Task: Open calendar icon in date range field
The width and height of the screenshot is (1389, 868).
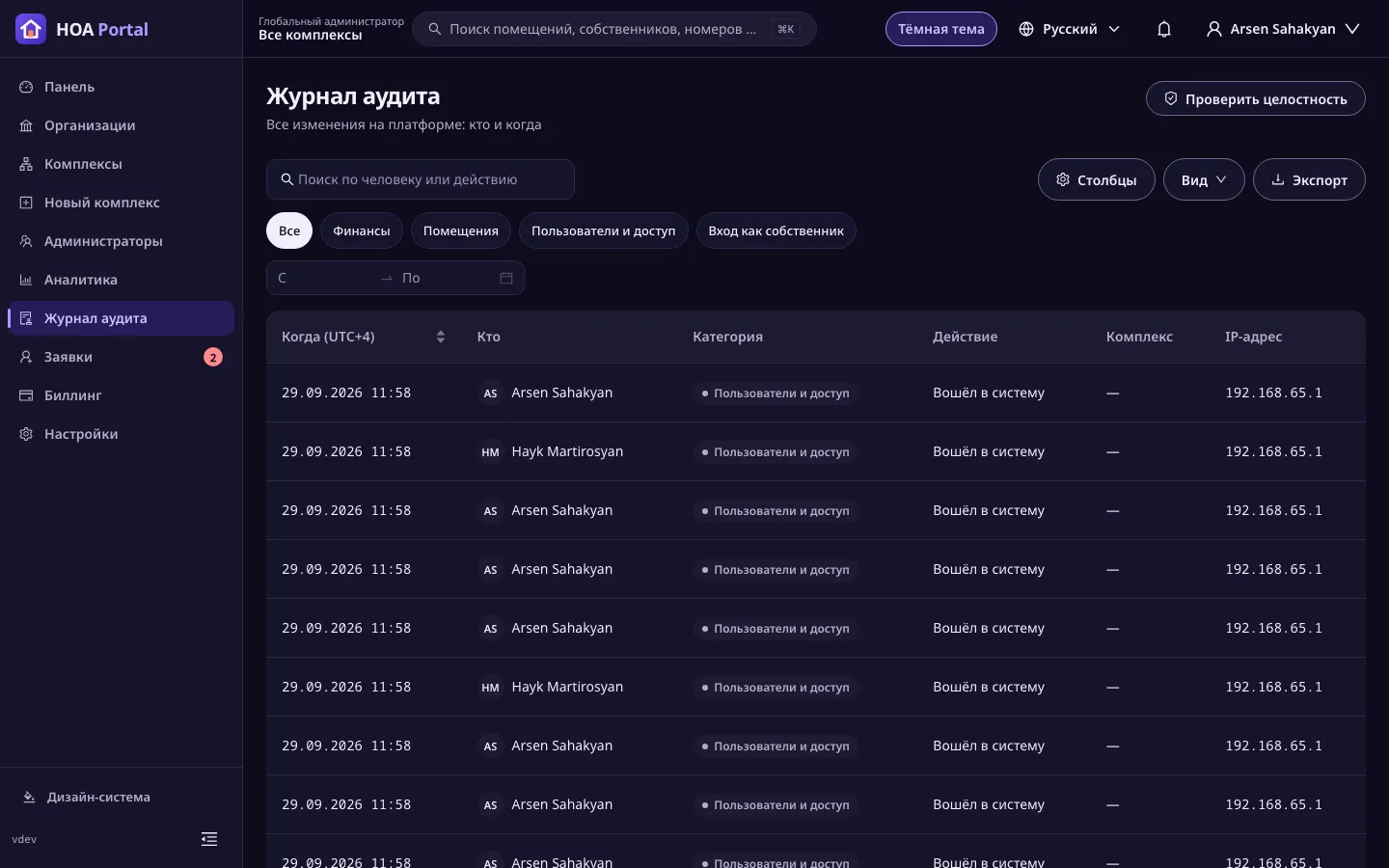Action: tap(506, 278)
